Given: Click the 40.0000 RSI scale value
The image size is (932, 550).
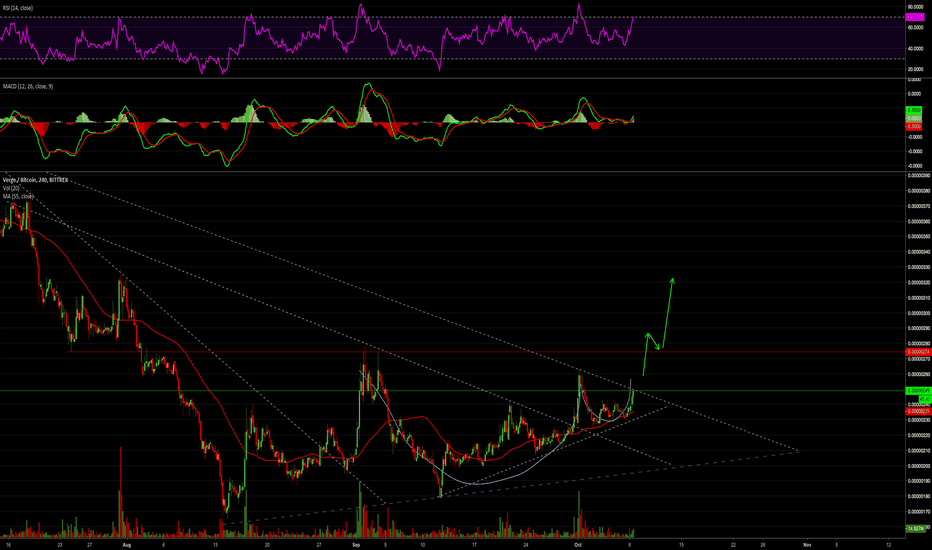Looking at the screenshot, I should (915, 49).
